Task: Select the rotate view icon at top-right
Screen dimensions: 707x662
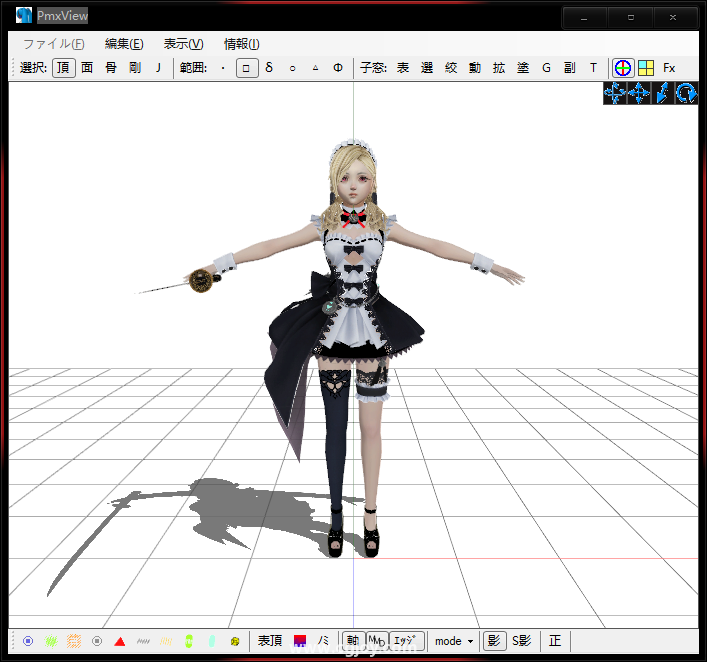Action: click(686, 93)
